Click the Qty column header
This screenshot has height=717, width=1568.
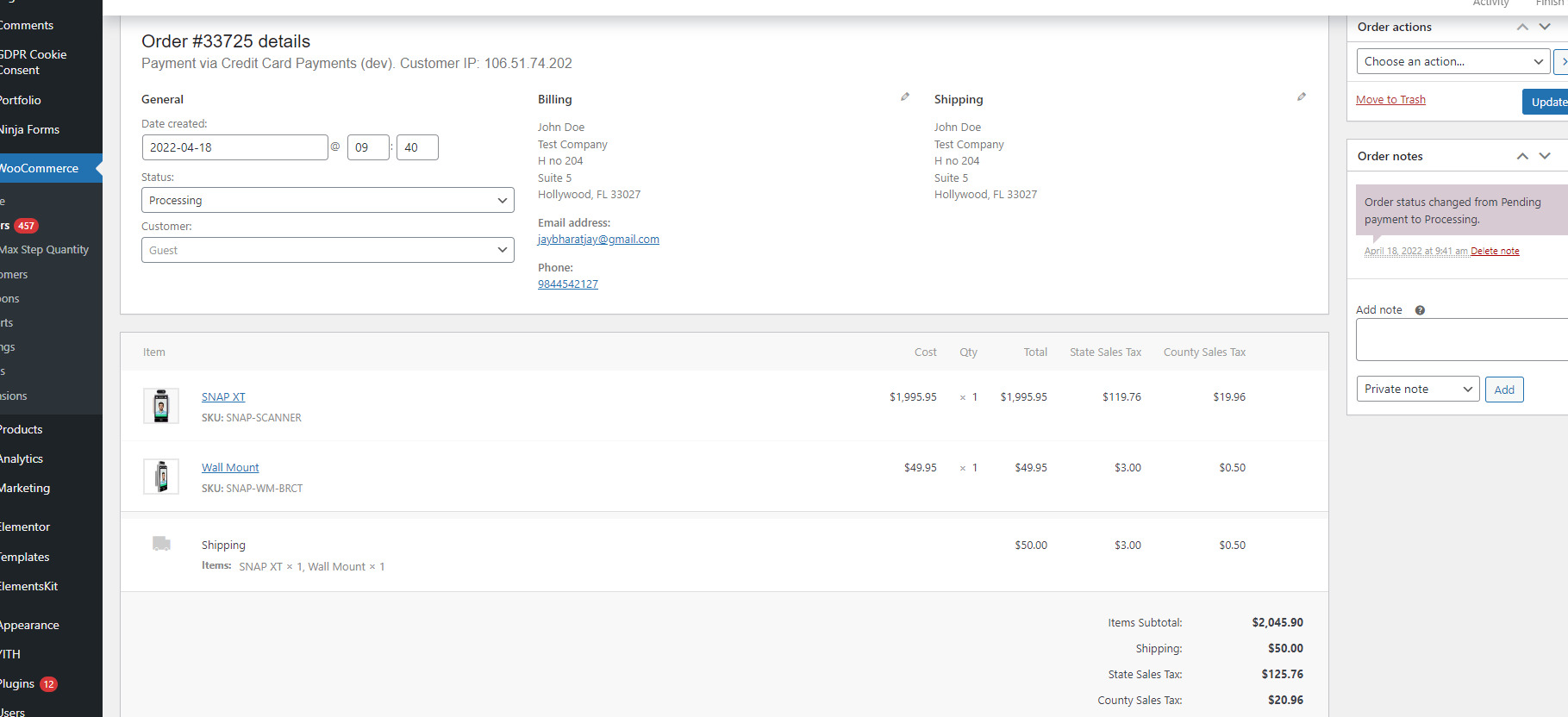pyautogui.click(x=969, y=352)
